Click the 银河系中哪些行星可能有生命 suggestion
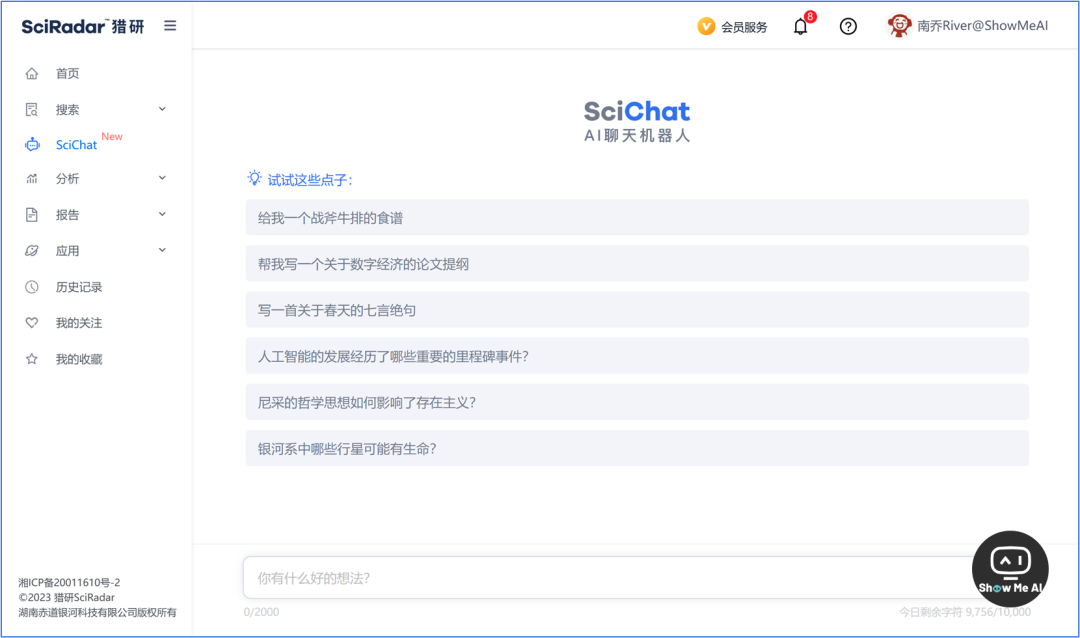The image size is (1080, 638). 636,448
